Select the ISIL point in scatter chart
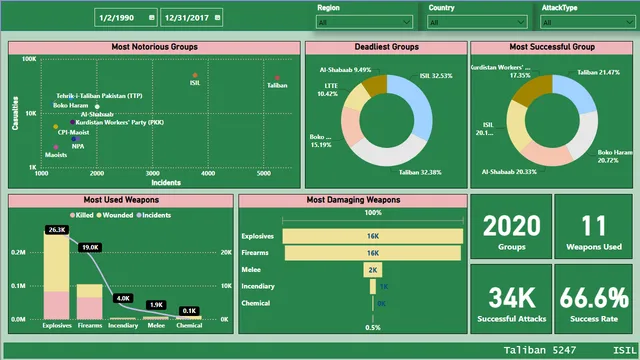The image size is (640, 360). tap(195, 75)
